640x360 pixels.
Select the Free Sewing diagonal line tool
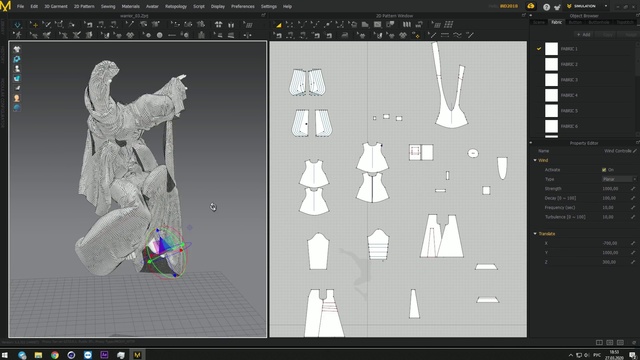click(x=433, y=36)
